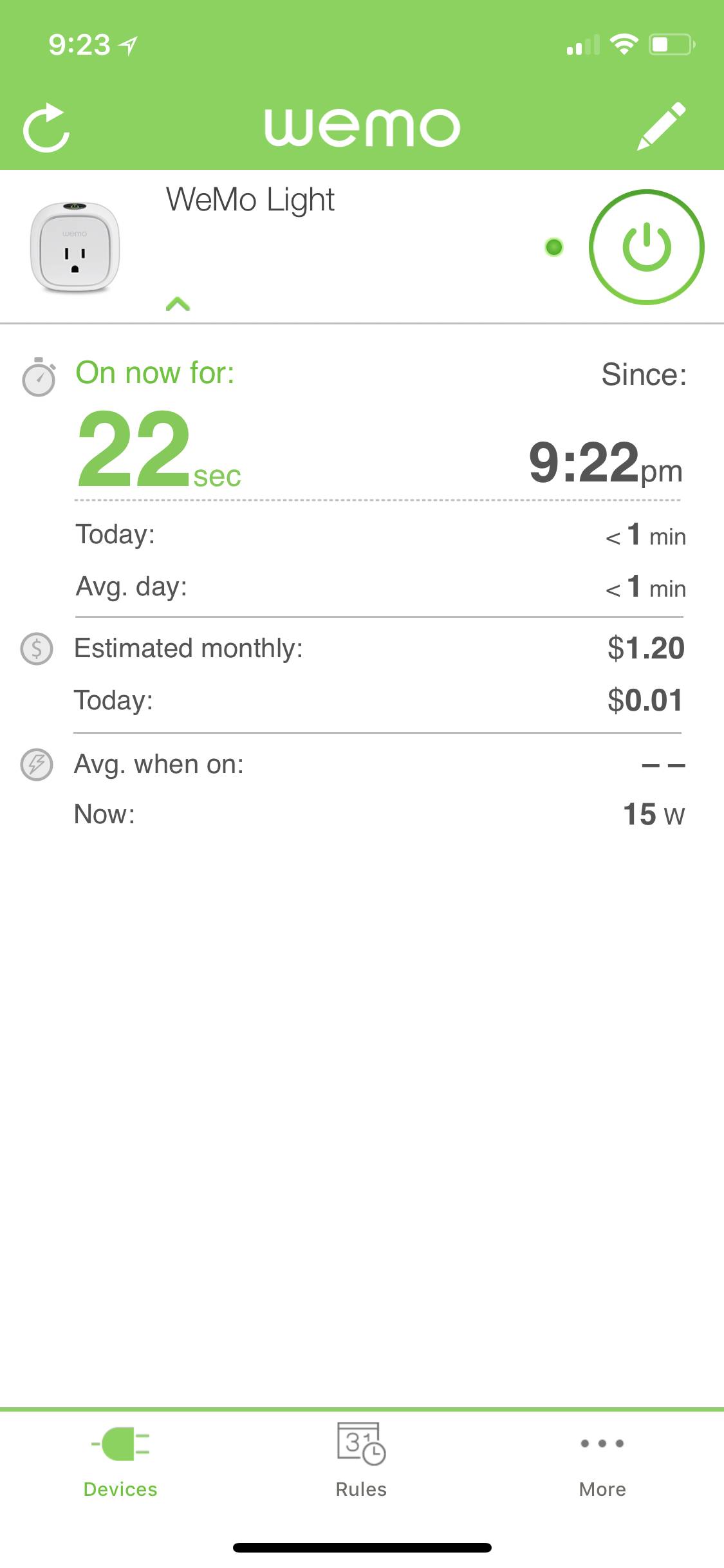Open the Devices tab
The height and width of the screenshot is (1568, 724).
(120, 1461)
